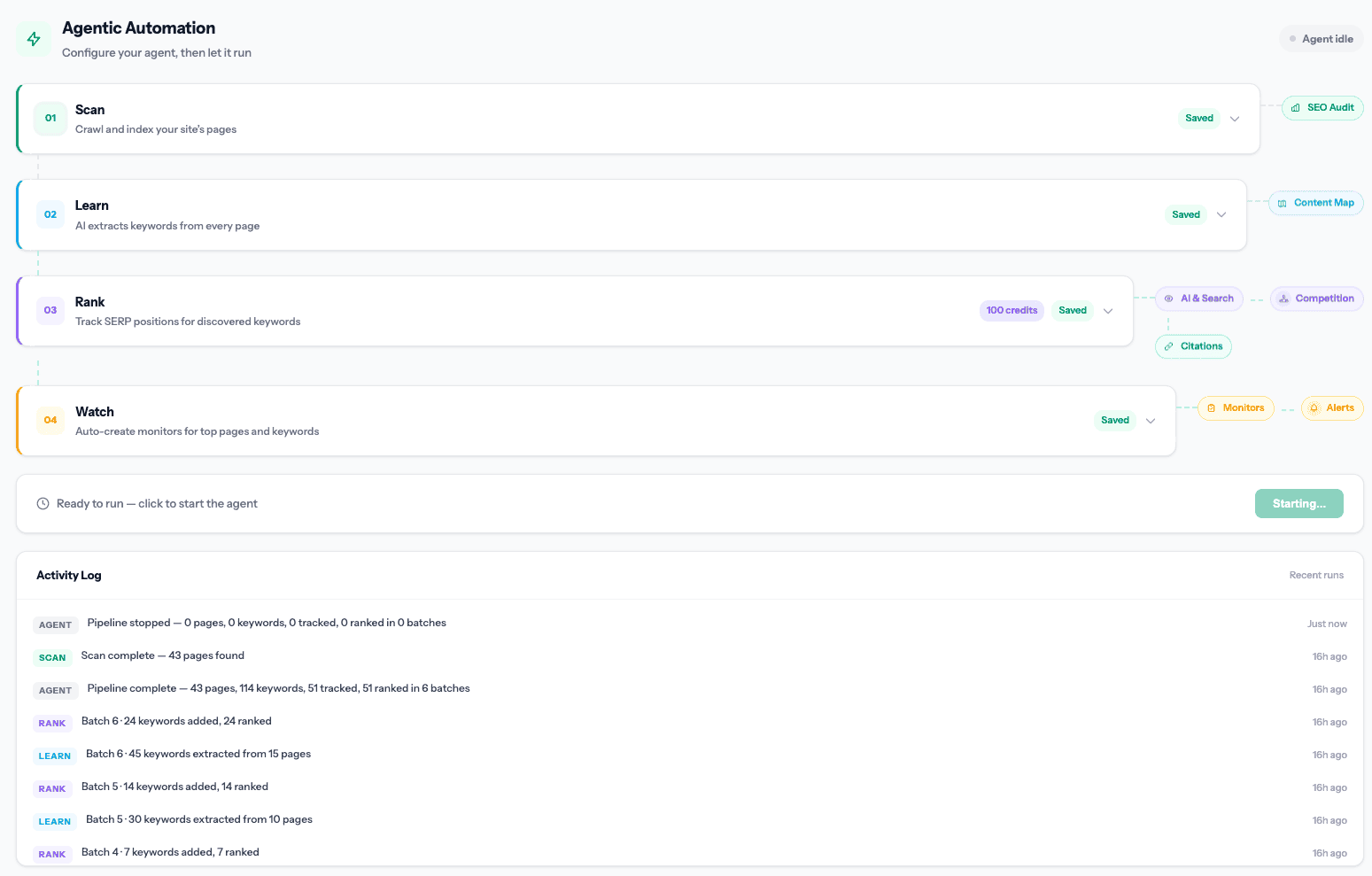1372x876 pixels.
Task: Click the Agent idle status indicator
Action: pyautogui.click(x=1321, y=38)
